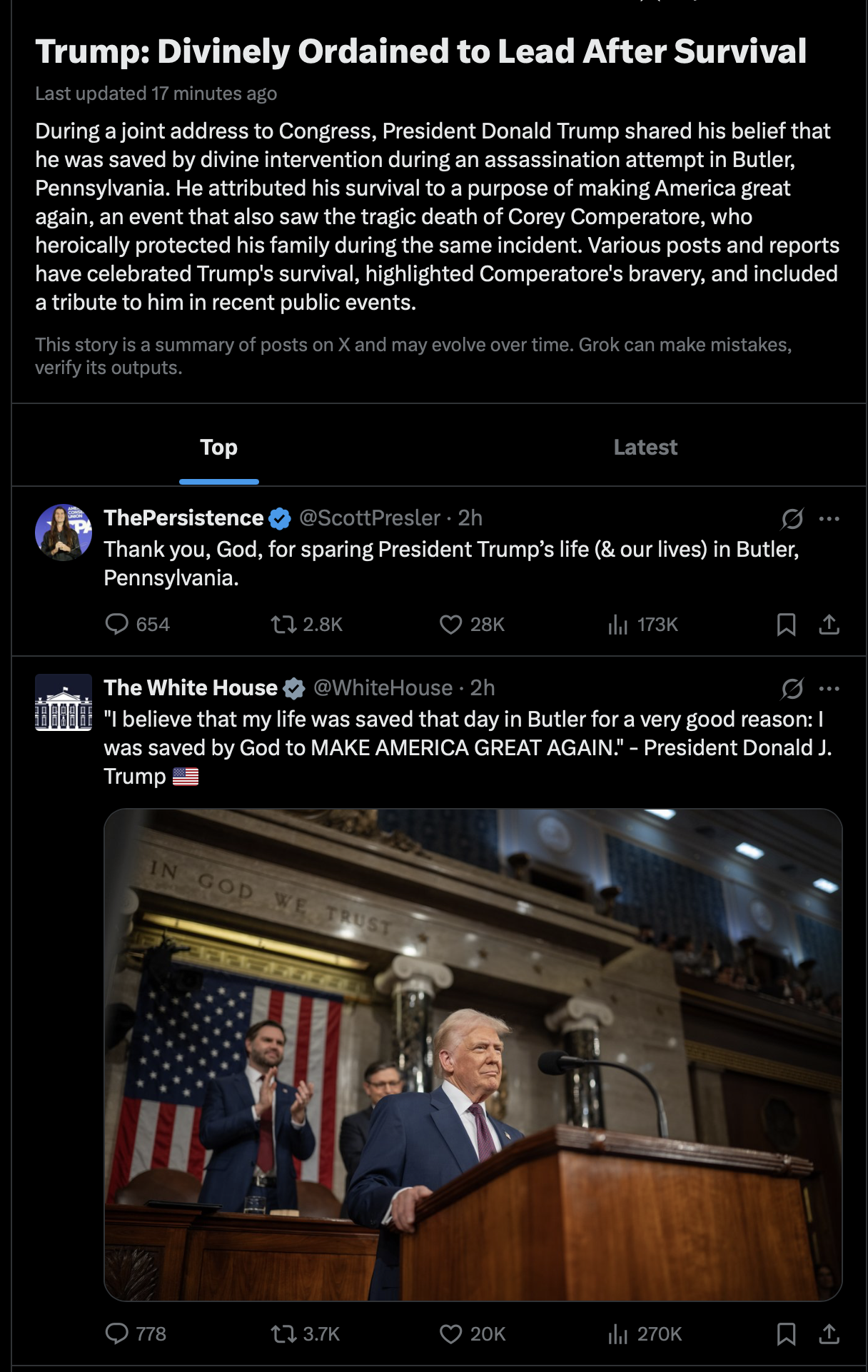
Task: Open more options menu on ThePersistence post
Action: pos(829,518)
